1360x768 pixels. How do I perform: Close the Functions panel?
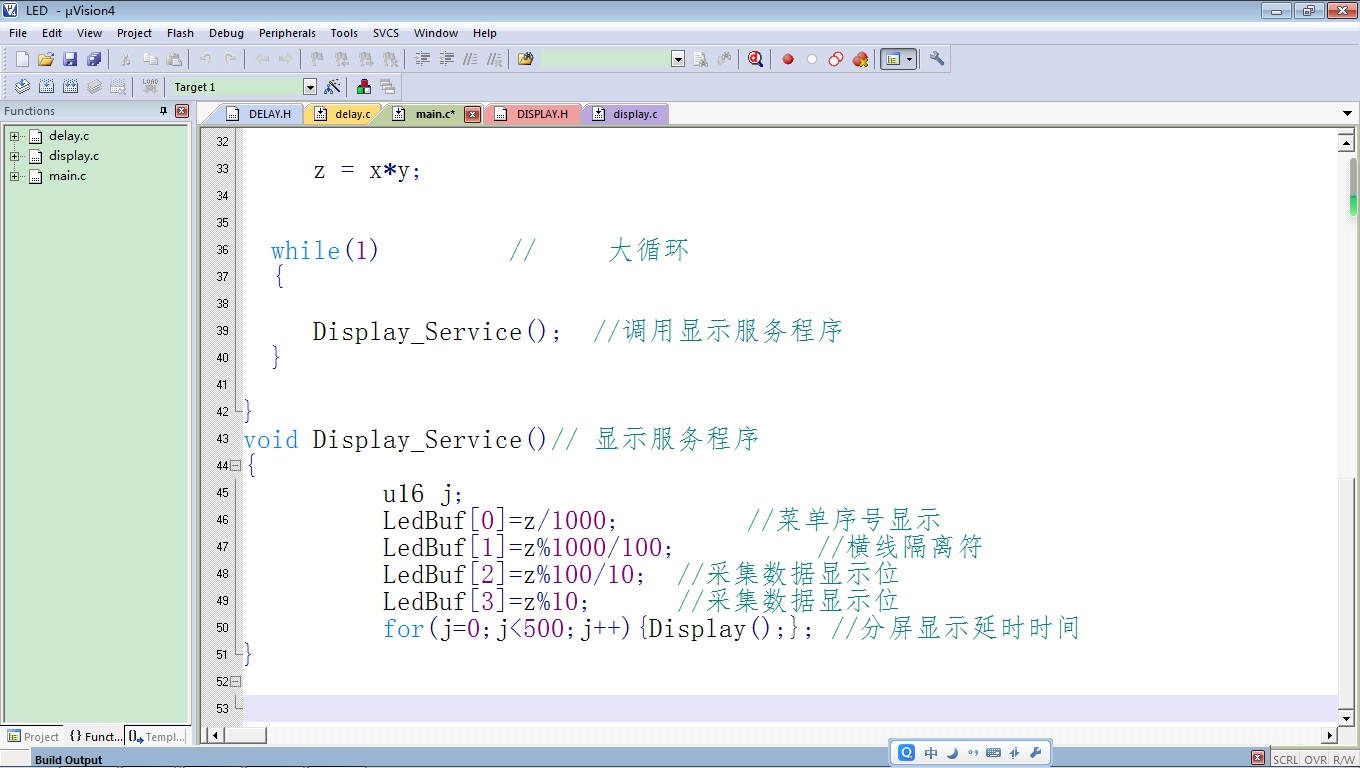pyautogui.click(x=182, y=111)
